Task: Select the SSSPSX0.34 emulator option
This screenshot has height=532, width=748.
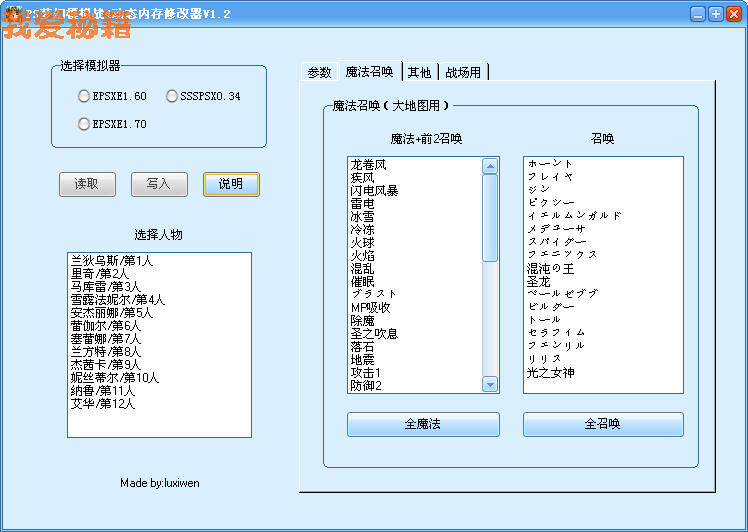Action: [172, 96]
